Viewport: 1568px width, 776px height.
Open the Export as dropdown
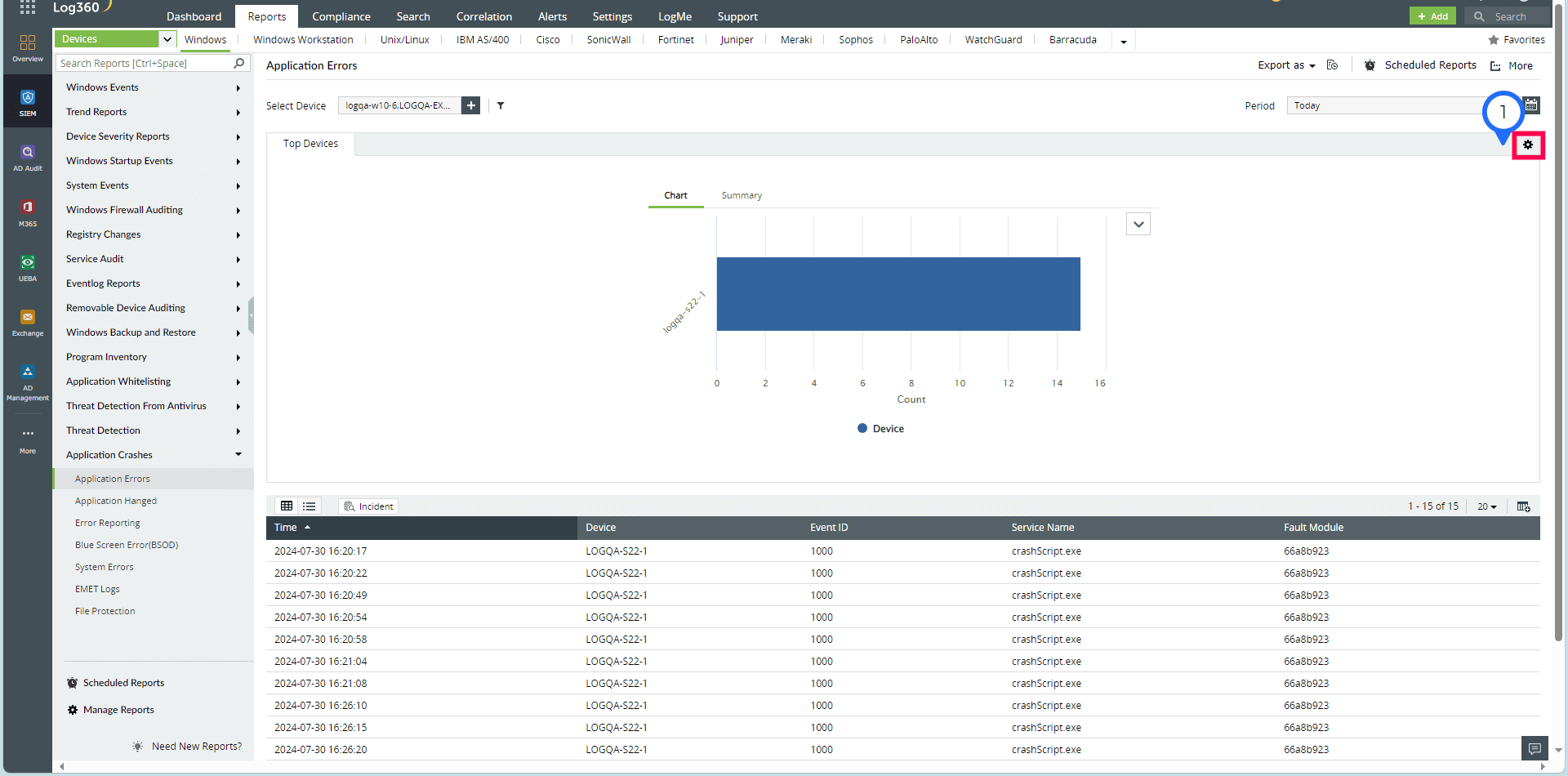[1286, 65]
